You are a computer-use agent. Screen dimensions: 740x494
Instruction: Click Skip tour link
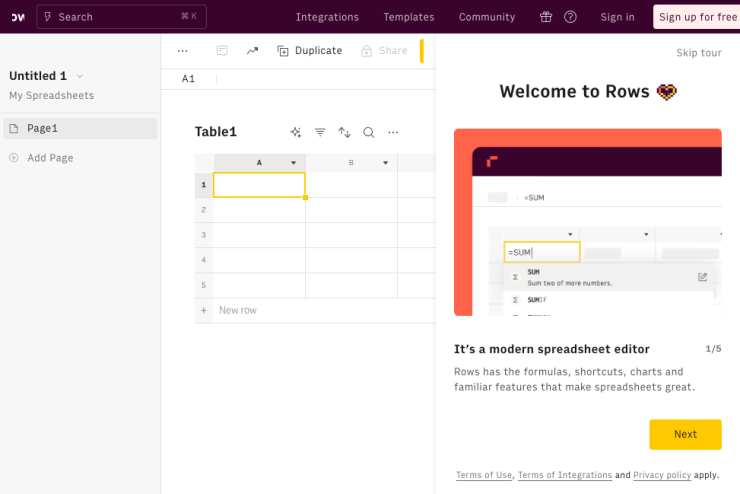click(698, 53)
